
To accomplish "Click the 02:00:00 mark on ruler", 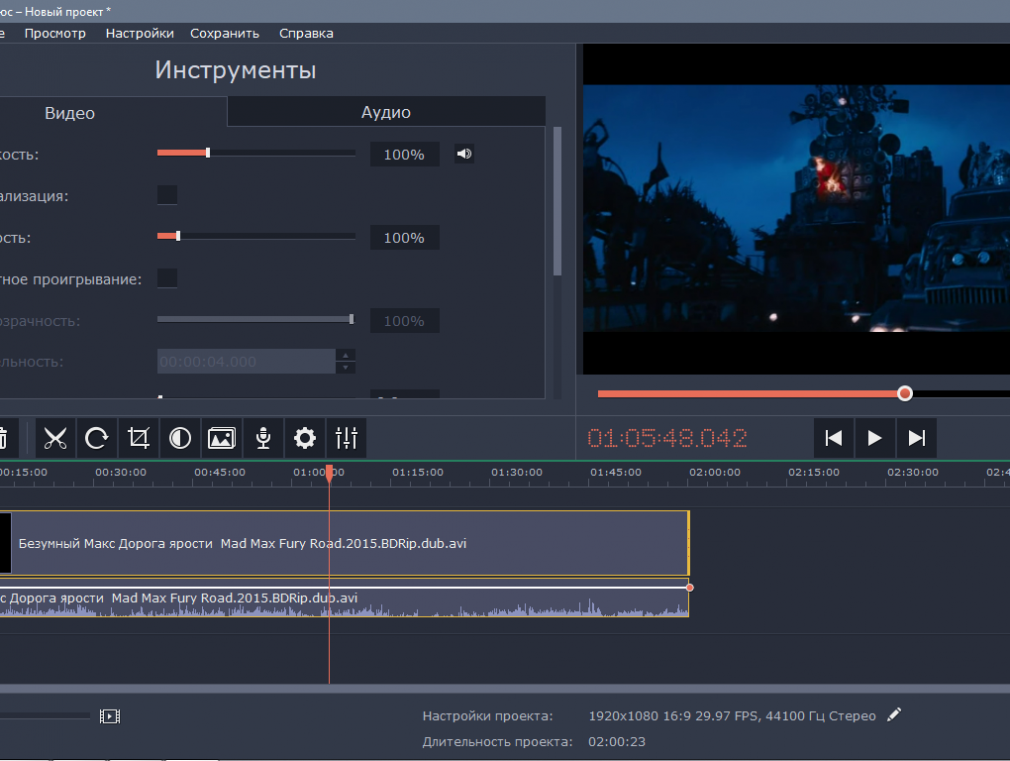I will (x=714, y=472).
